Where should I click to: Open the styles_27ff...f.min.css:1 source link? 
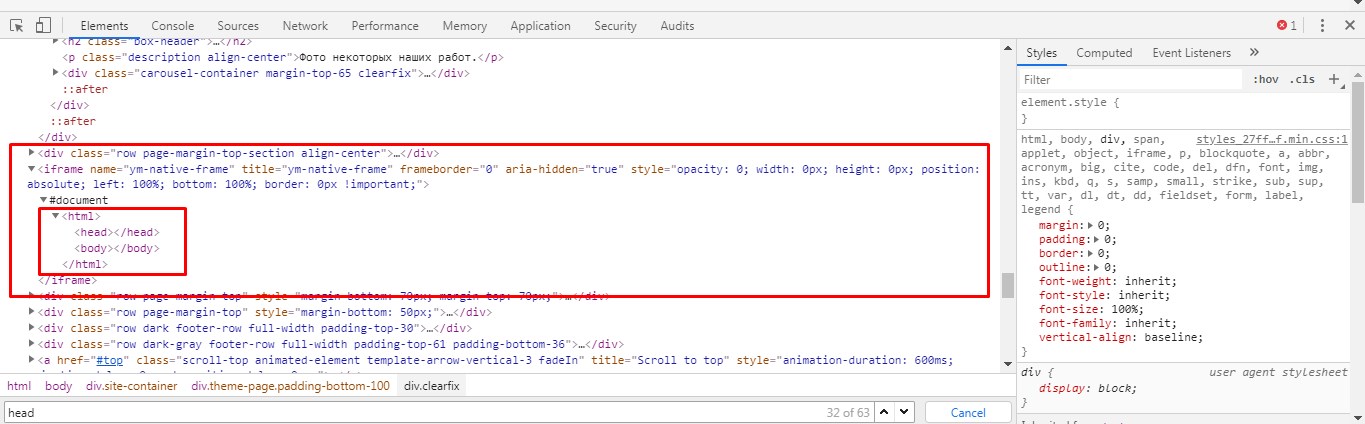(1271, 139)
